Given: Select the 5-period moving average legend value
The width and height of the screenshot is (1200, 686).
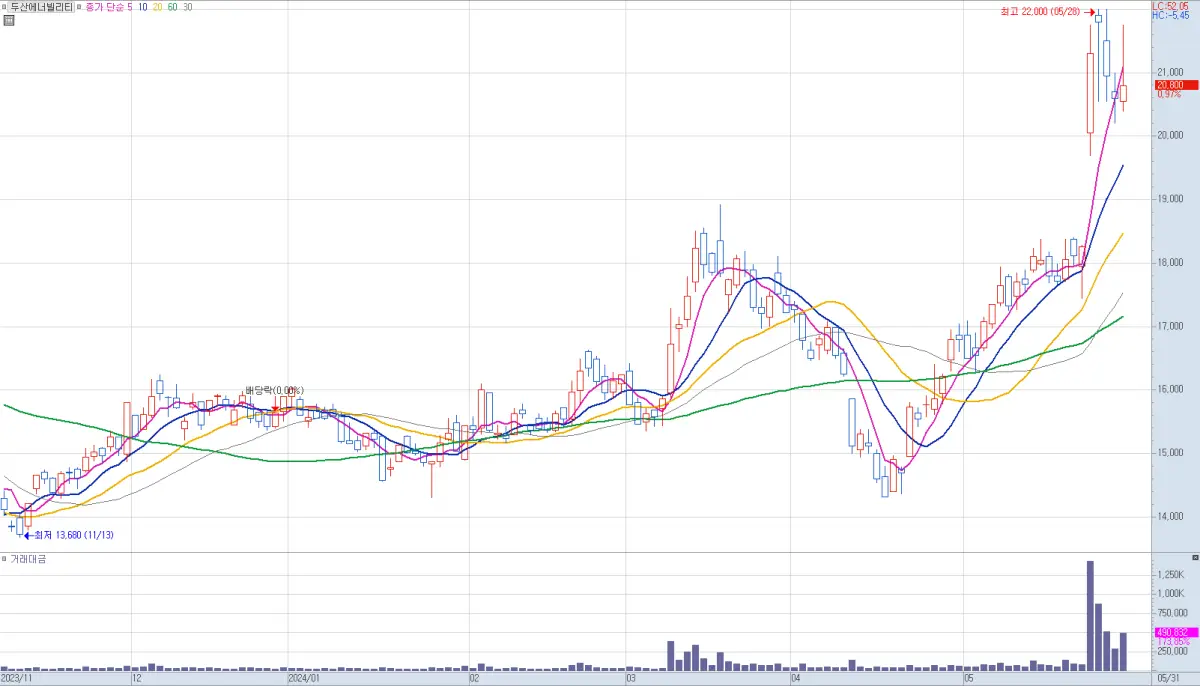Looking at the screenshot, I should point(130,6).
